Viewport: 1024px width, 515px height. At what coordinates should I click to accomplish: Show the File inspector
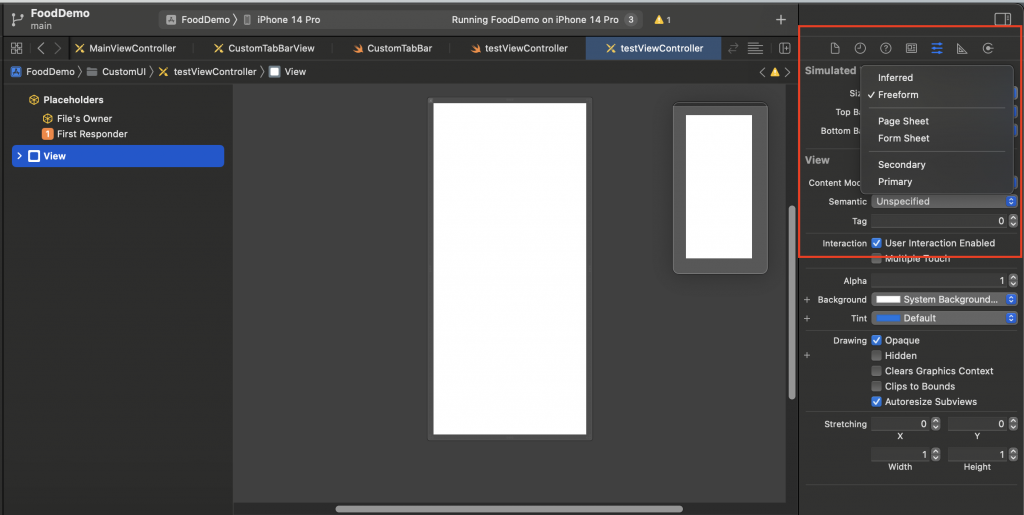(x=835, y=48)
